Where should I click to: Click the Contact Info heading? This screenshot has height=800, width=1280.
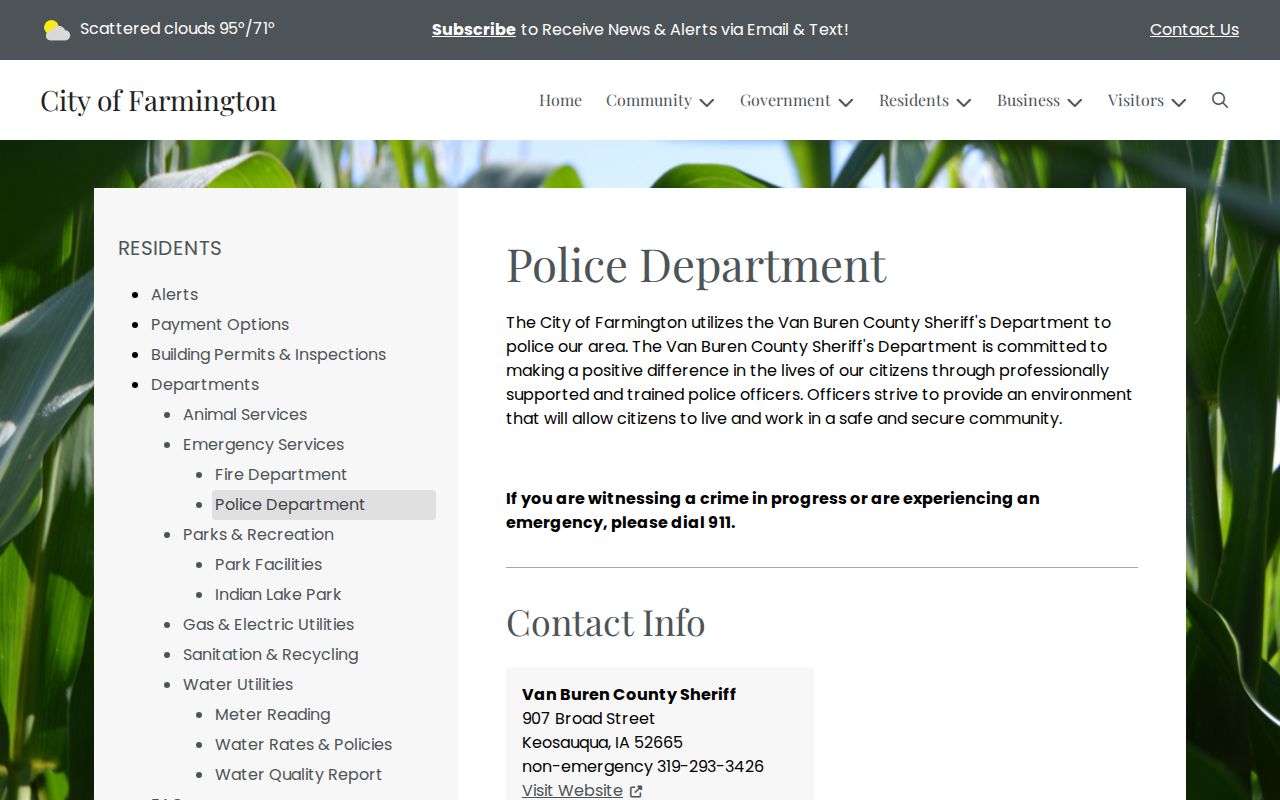click(605, 622)
